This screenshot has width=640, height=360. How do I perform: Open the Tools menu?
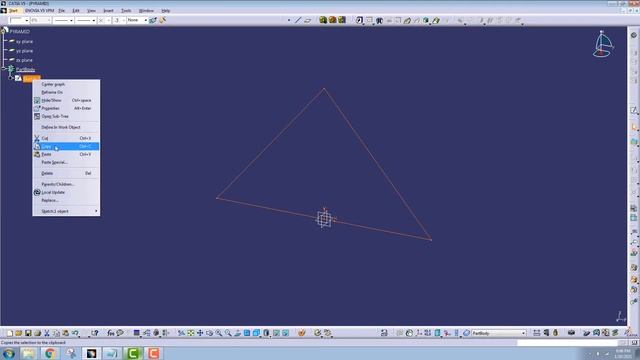[126, 11]
